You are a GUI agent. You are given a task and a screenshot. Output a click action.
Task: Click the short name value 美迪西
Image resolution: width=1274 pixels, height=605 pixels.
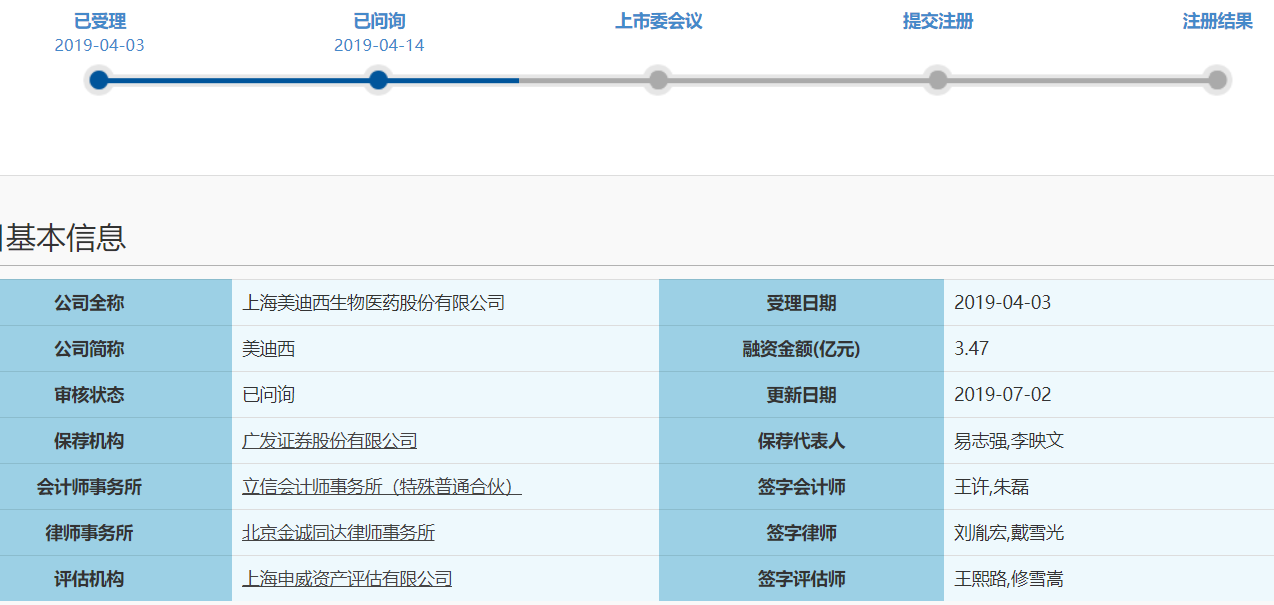tap(269, 349)
